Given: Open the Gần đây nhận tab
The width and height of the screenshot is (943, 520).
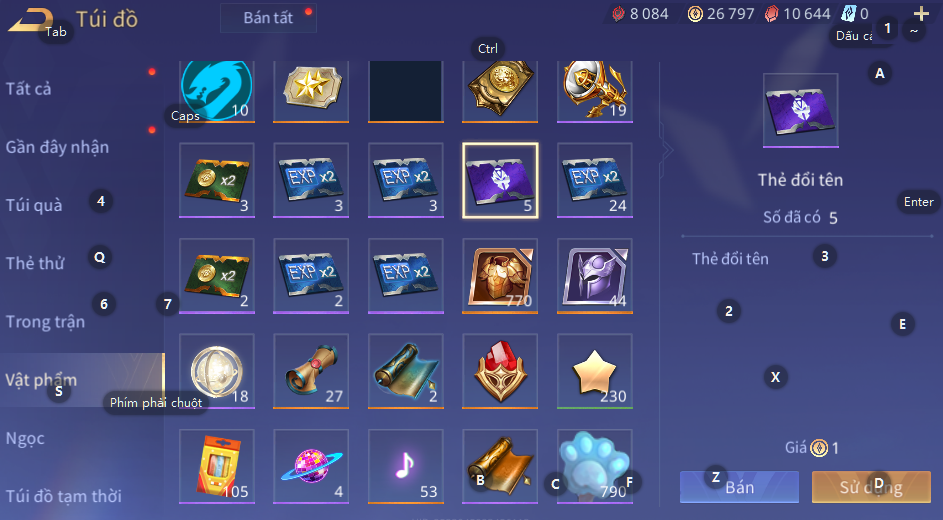Looking at the screenshot, I should tap(57, 147).
